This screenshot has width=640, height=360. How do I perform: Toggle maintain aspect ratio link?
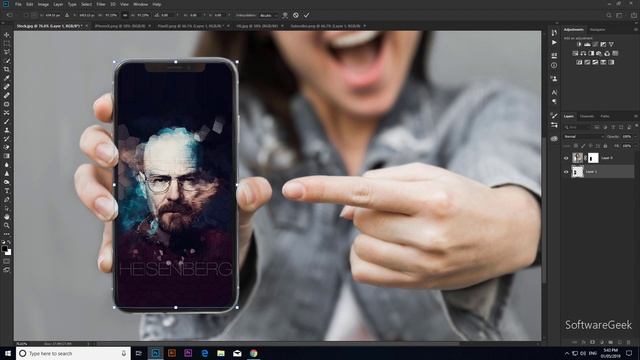(125, 15)
